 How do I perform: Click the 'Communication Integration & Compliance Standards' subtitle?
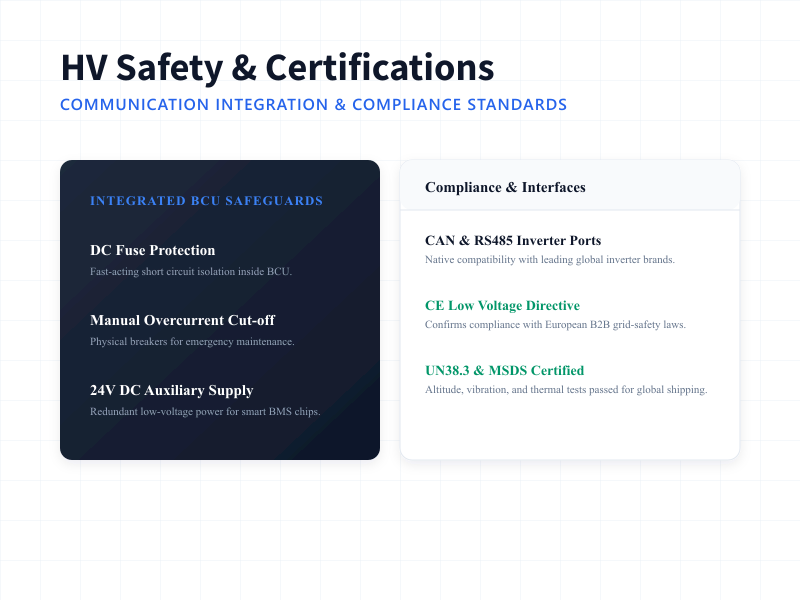313,105
